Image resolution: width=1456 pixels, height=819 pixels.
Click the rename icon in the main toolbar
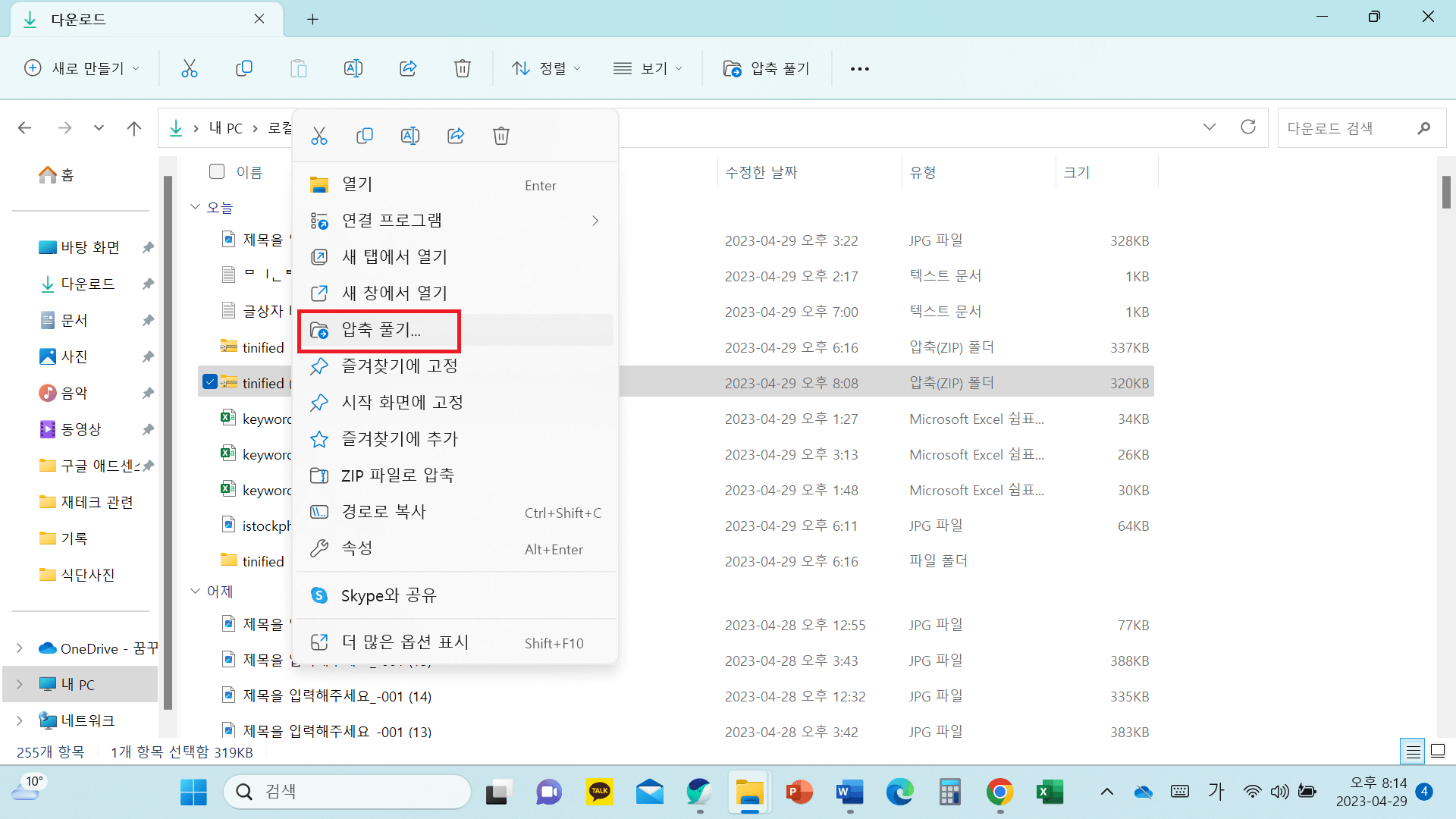[353, 68]
